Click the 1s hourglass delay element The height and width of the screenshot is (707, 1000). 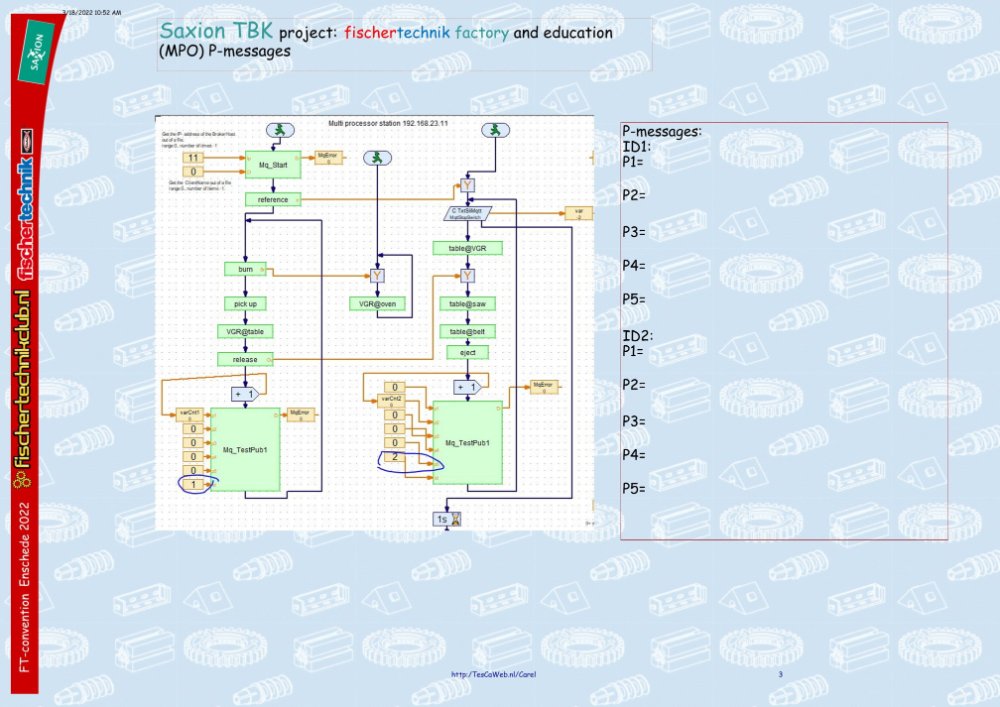point(447,520)
